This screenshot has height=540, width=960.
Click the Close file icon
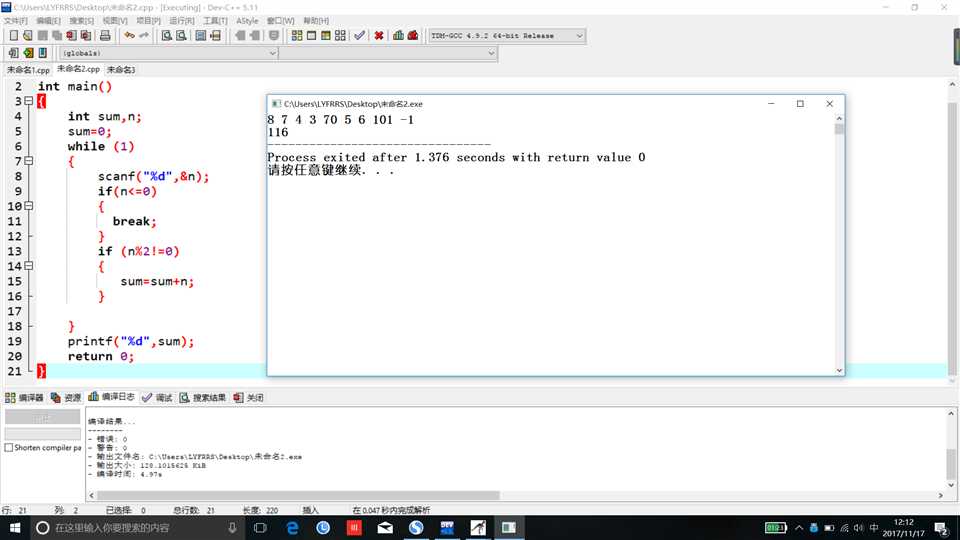pos(71,36)
